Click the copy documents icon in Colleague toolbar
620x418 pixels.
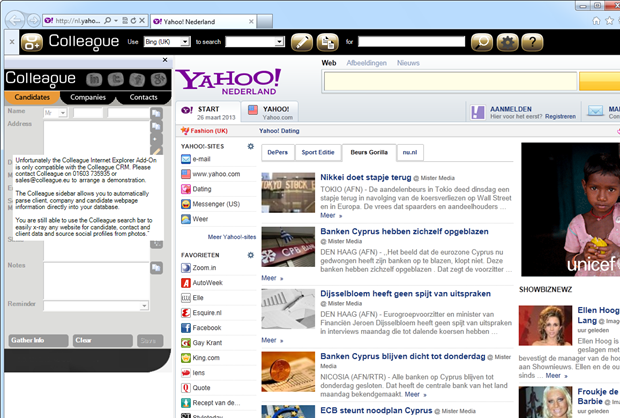tap(328, 42)
